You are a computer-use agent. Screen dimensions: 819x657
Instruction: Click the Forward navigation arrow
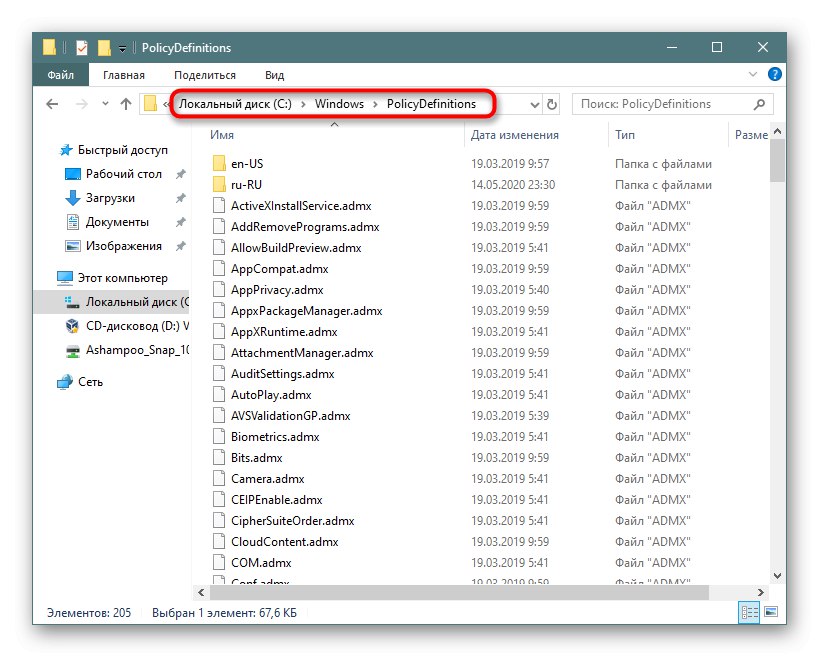pyautogui.click(x=79, y=104)
